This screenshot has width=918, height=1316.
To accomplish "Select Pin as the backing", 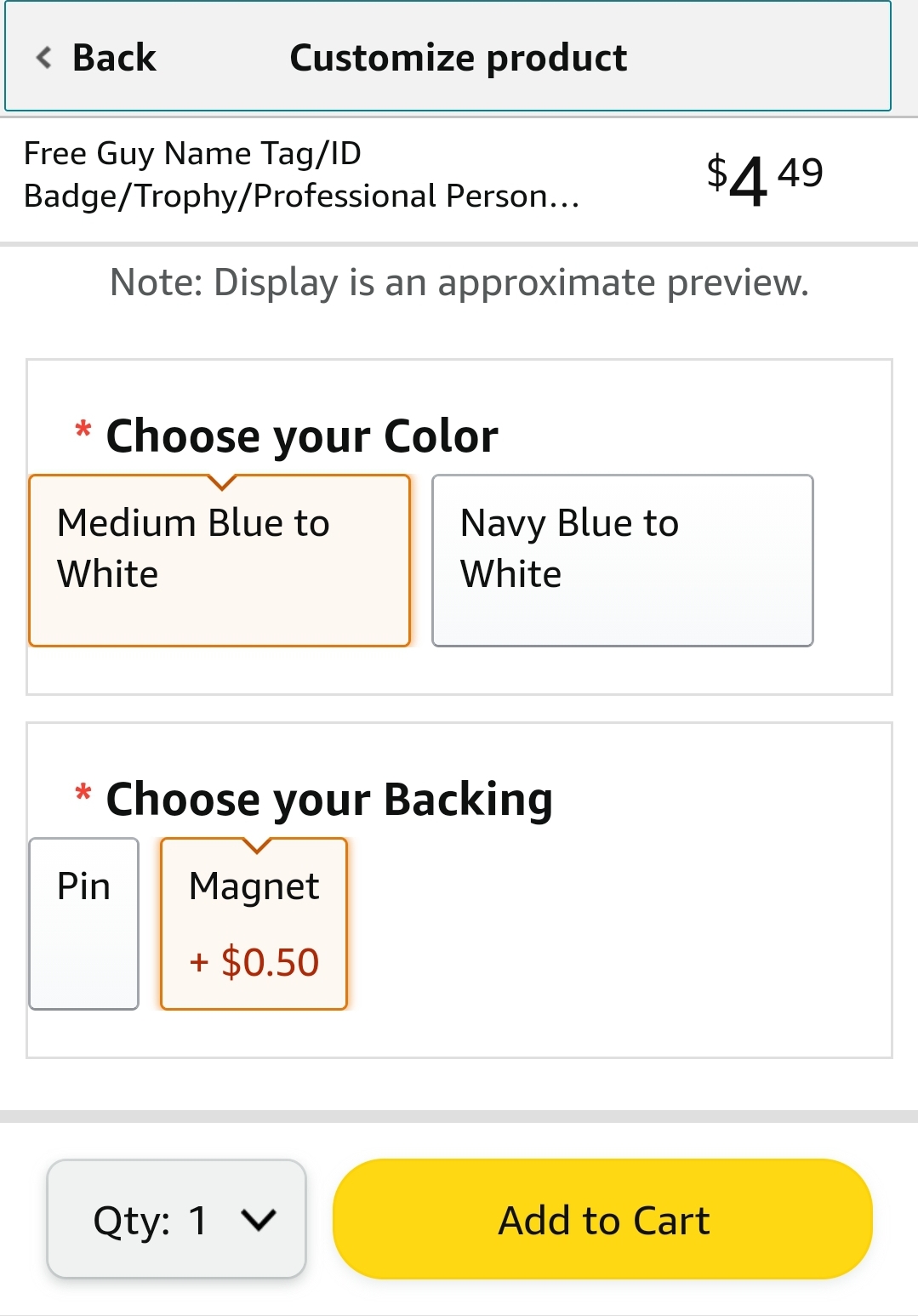I will tap(83, 924).
